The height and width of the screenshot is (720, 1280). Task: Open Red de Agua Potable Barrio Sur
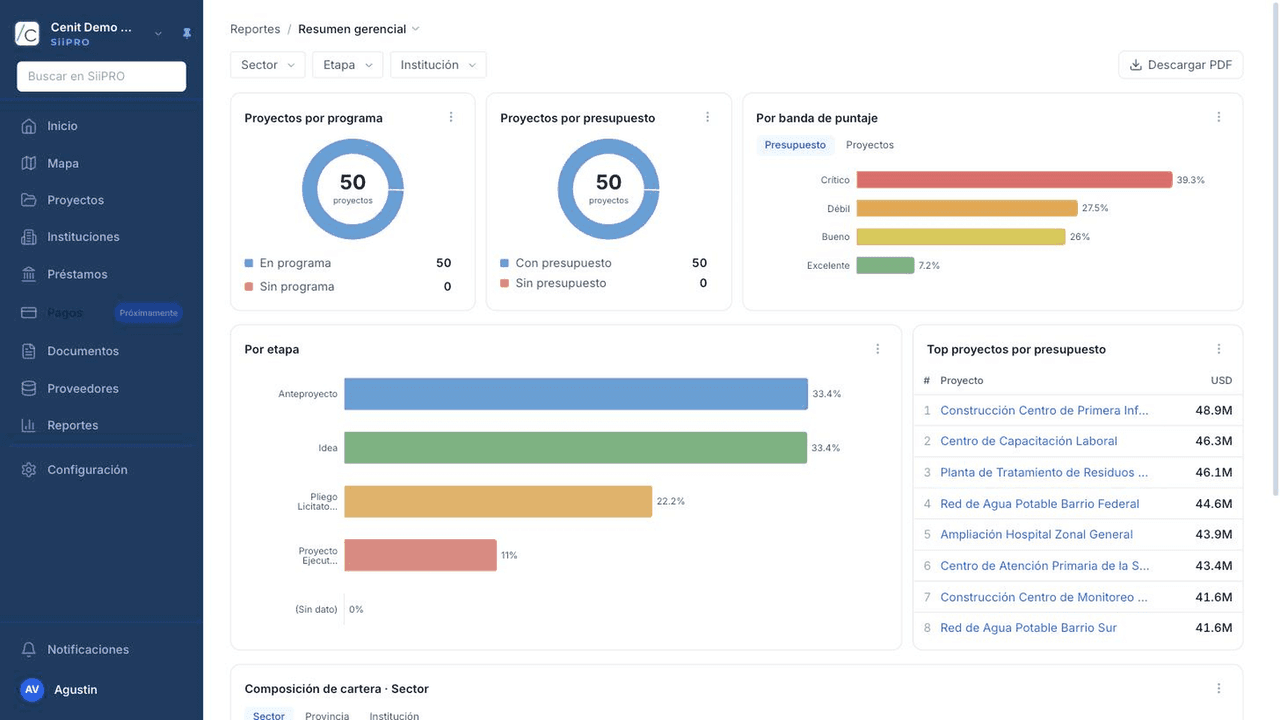point(1028,628)
